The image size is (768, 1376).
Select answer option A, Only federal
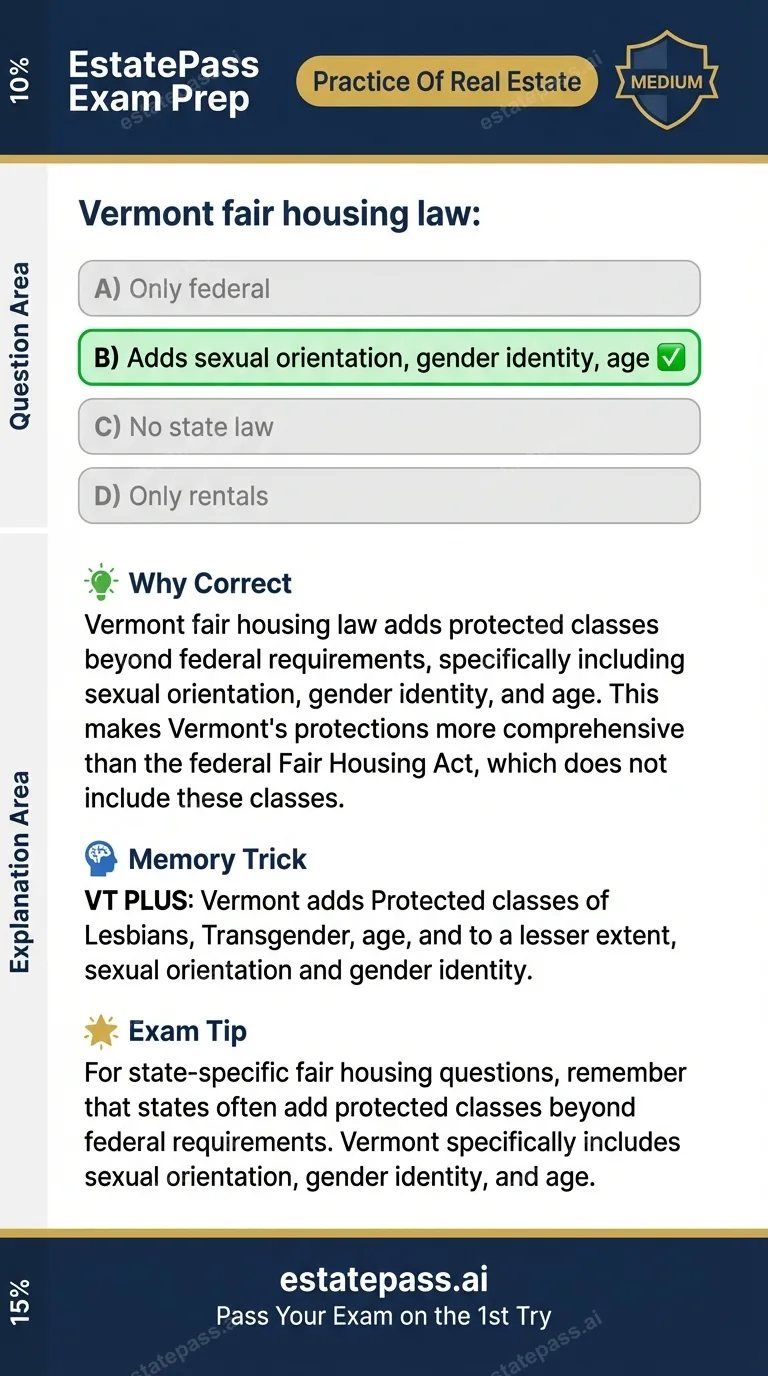click(389, 288)
